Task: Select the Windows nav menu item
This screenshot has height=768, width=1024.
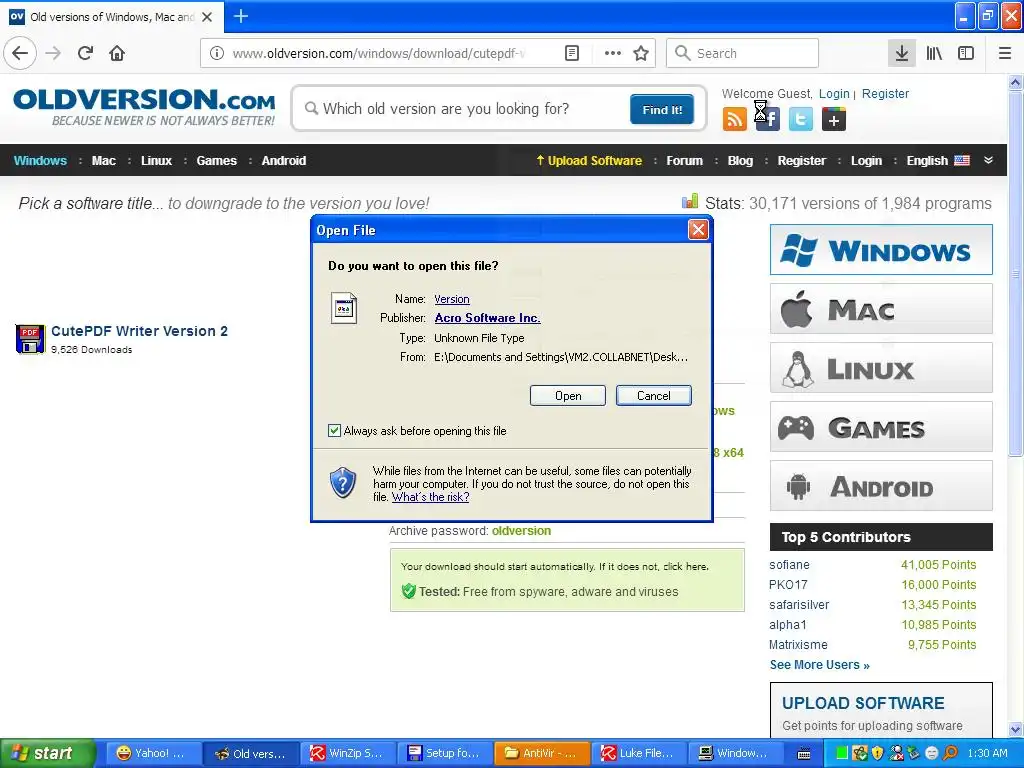Action: click(40, 161)
